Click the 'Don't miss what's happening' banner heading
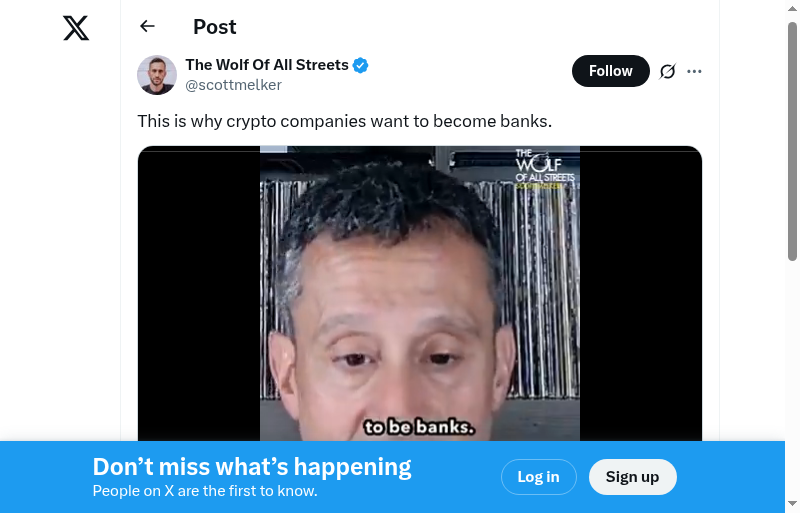This screenshot has height=513, width=800. (x=252, y=467)
